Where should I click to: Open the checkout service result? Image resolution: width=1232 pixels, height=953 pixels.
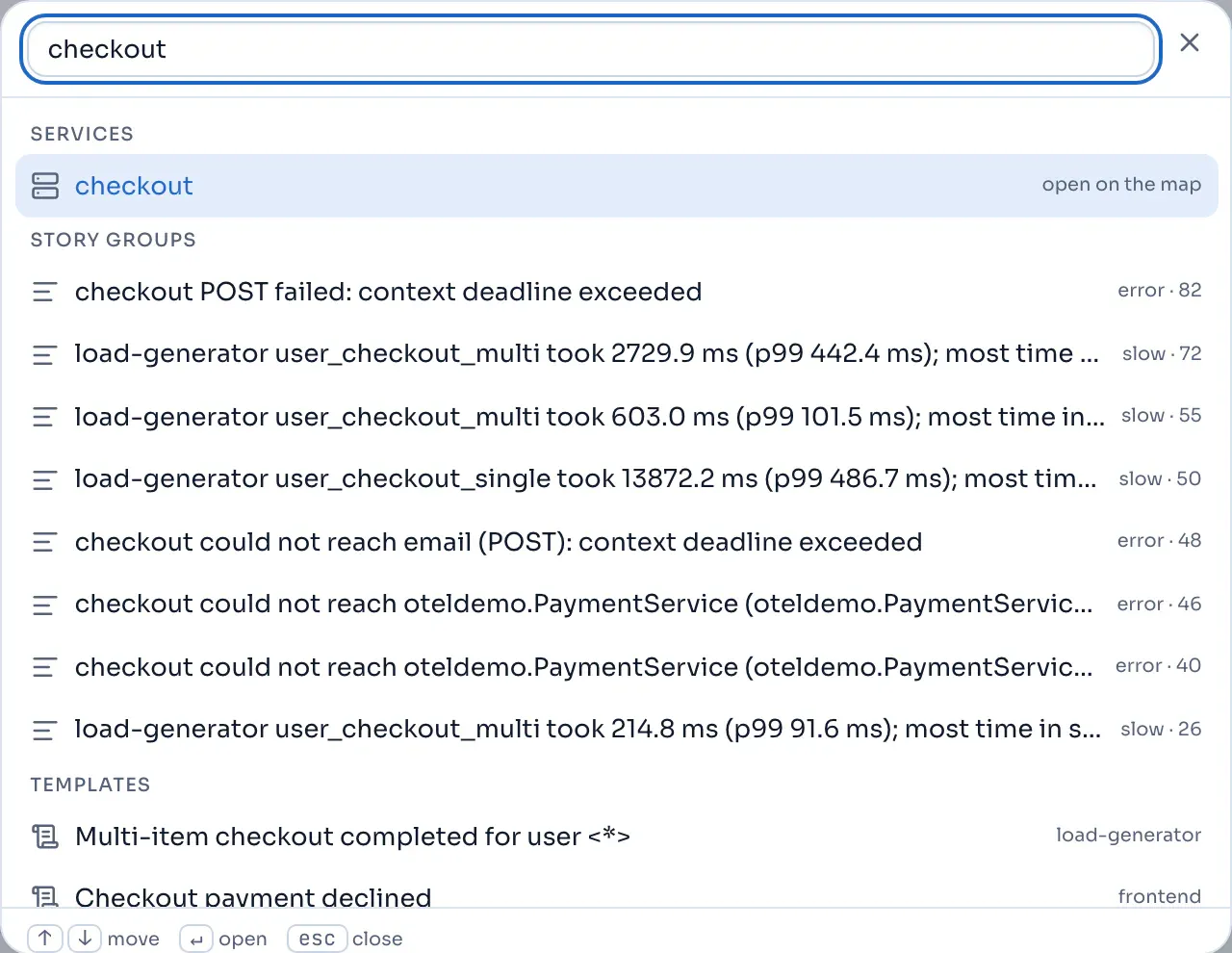tap(616, 186)
